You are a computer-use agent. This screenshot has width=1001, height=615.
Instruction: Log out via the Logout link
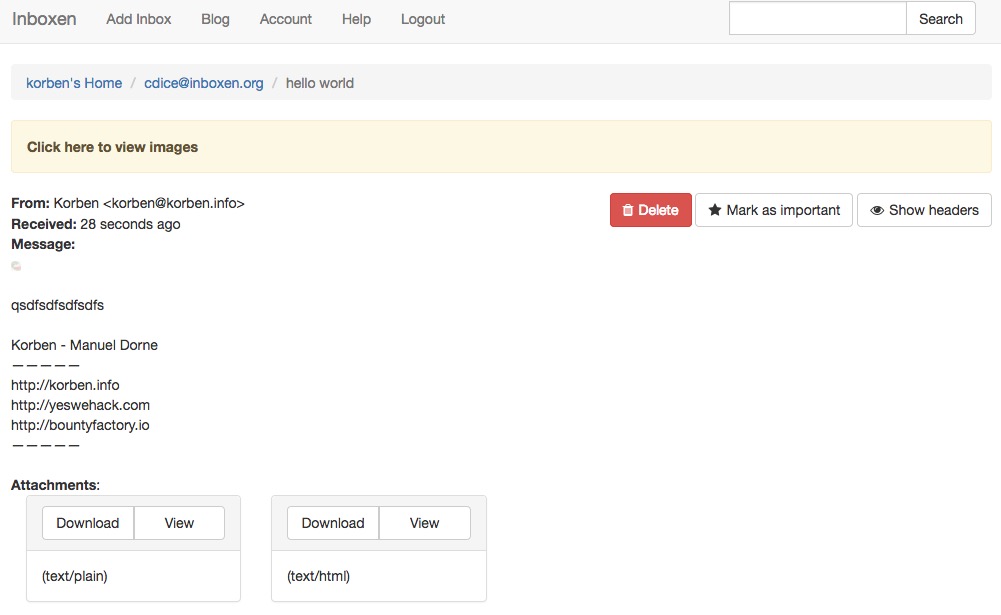pyautogui.click(x=423, y=19)
